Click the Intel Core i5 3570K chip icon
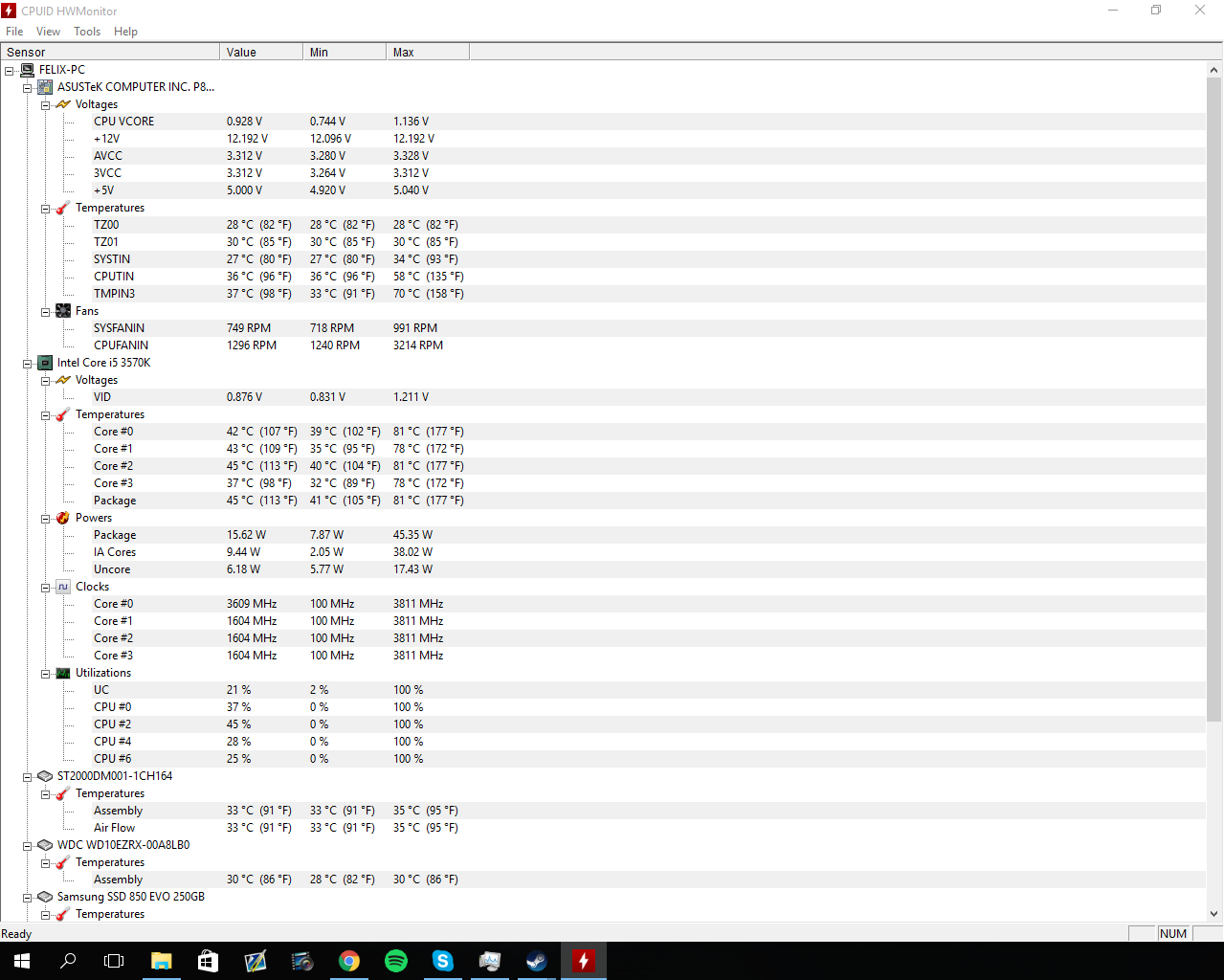 click(45, 363)
